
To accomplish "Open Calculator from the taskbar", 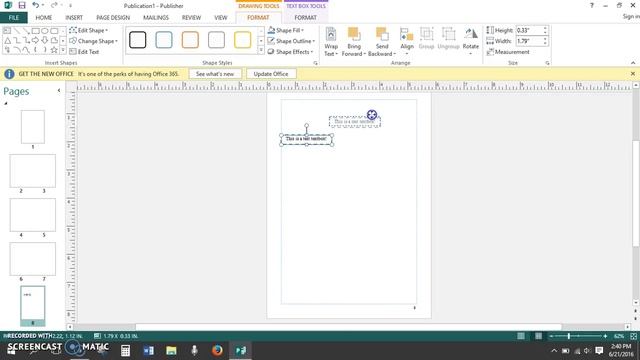I will (125, 350).
